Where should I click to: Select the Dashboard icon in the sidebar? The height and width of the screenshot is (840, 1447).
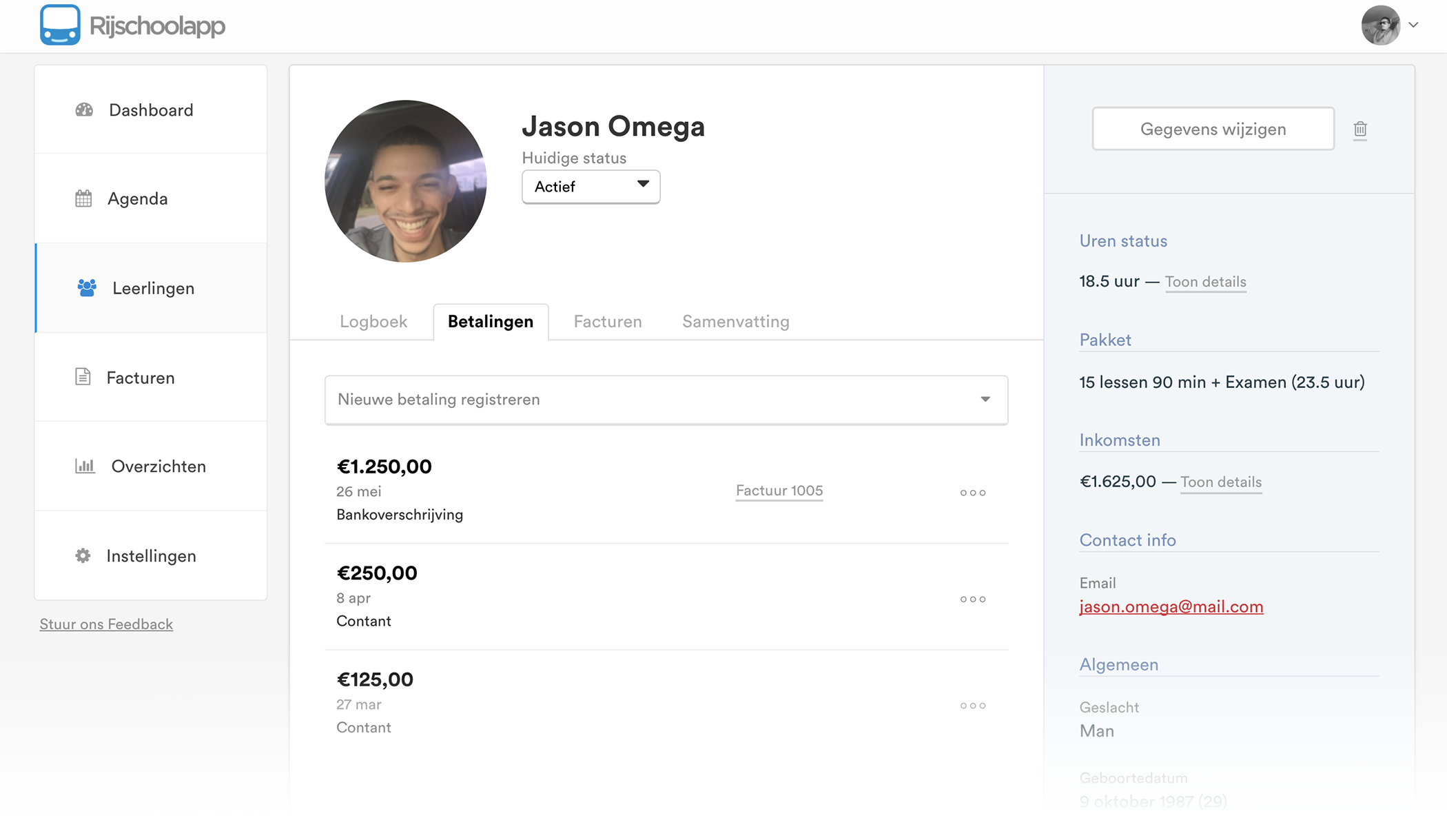[x=84, y=110]
